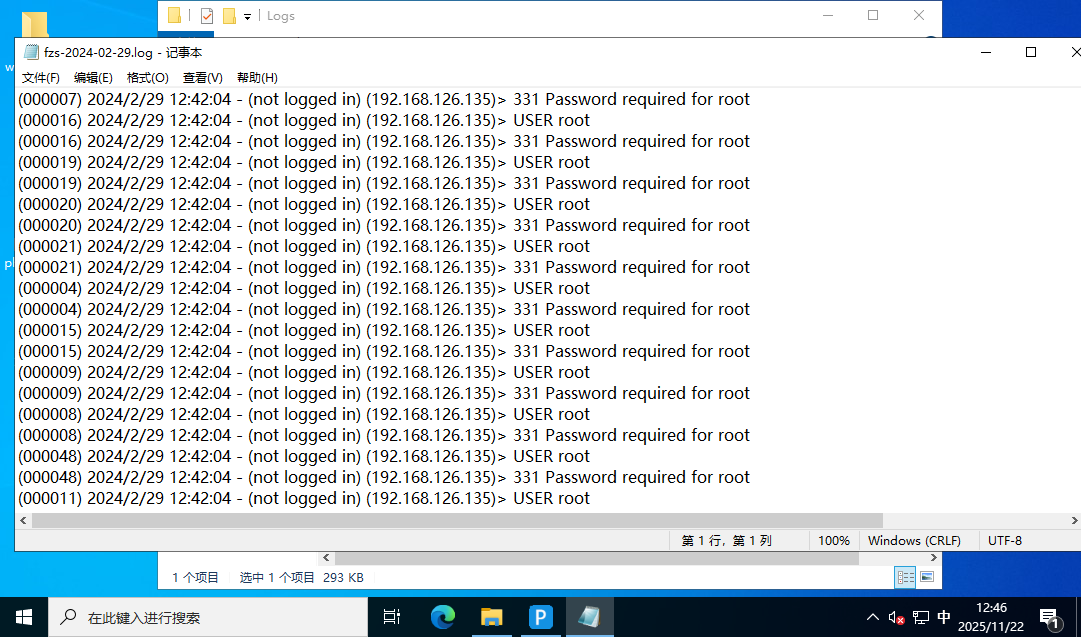Click line (000004) USER root

[x=304, y=288]
